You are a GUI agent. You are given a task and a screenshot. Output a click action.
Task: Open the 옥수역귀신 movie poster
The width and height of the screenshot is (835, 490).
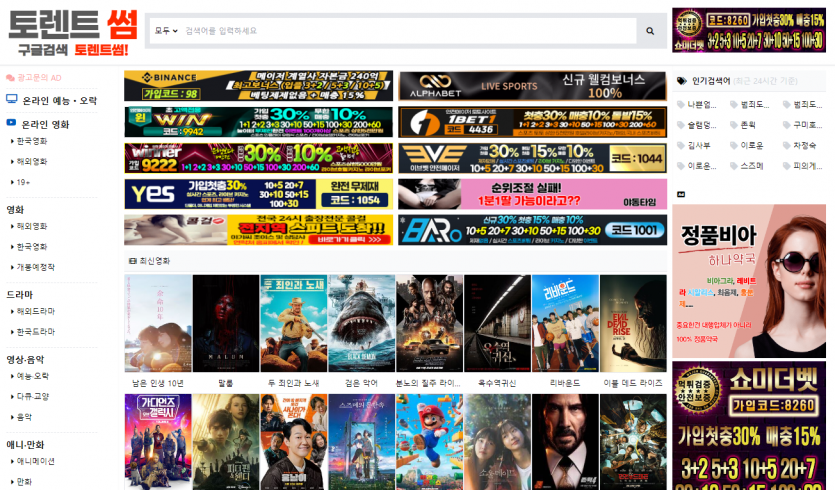pyautogui.click(x=497, y=323)
